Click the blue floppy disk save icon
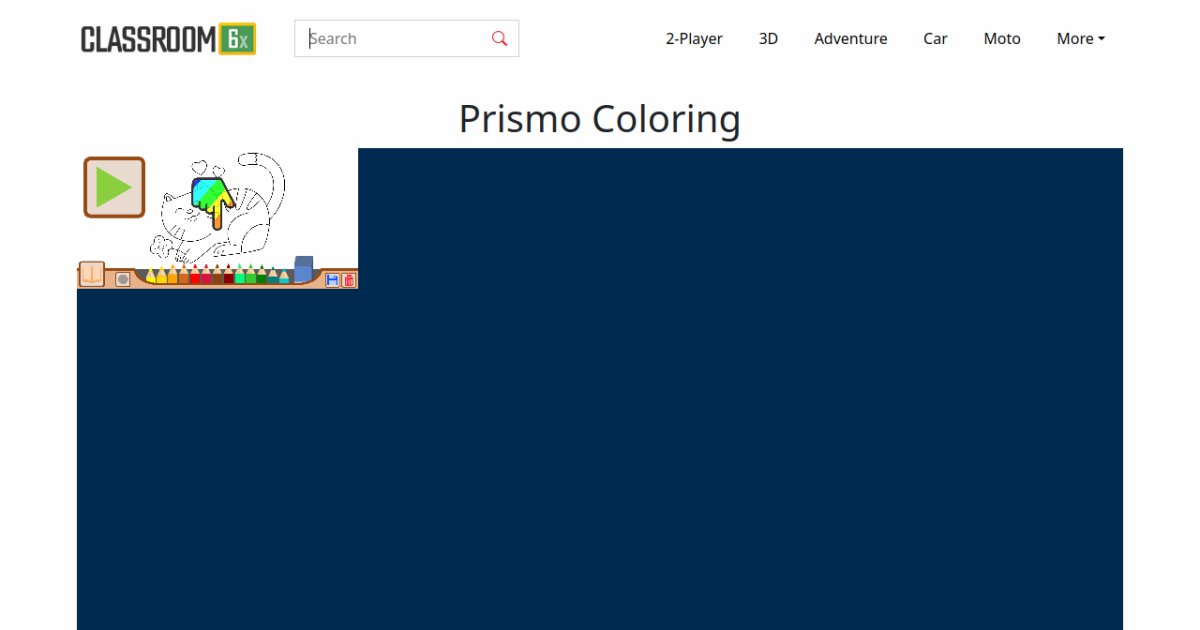 333,280
